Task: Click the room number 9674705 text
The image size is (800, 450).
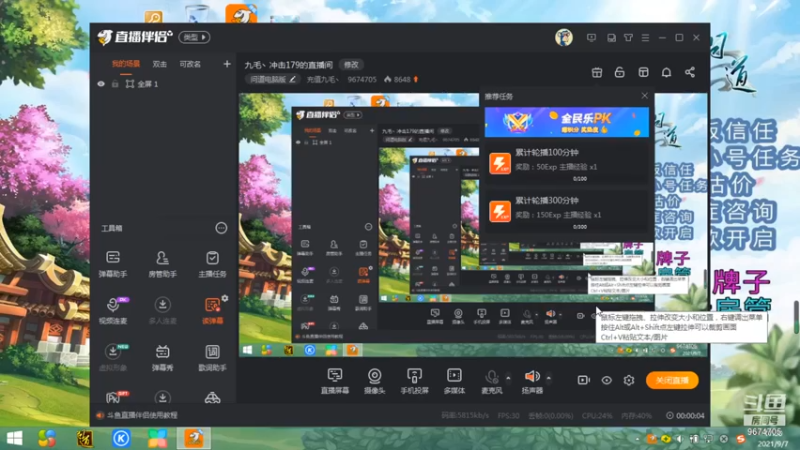Action: (x=362, y=80)
